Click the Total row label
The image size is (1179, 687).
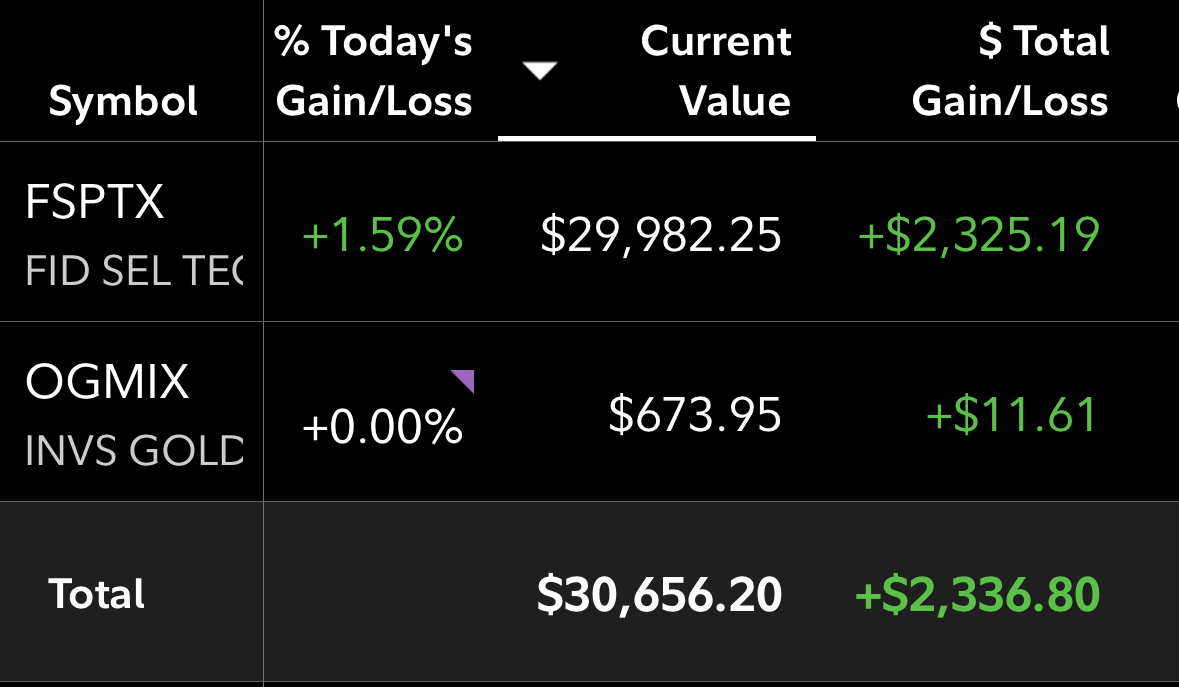[x=96, y=594]
